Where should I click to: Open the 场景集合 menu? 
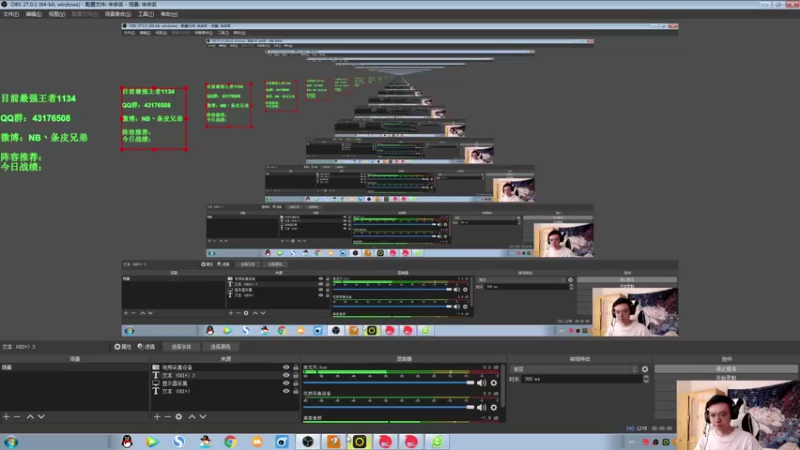(x=118, y=14)
